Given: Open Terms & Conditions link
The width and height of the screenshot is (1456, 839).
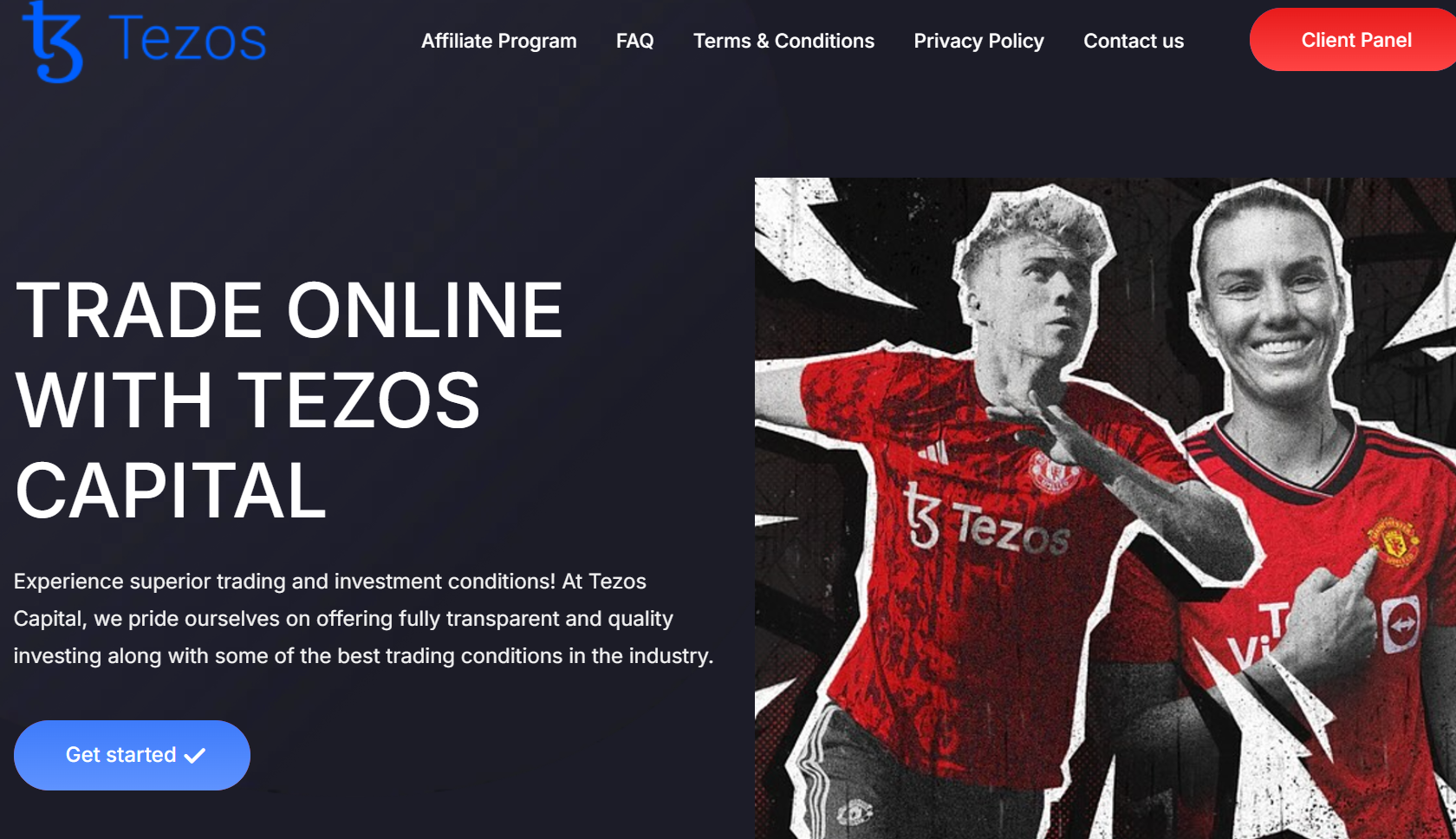Looking at the screenshot, I should coord(783,41).
